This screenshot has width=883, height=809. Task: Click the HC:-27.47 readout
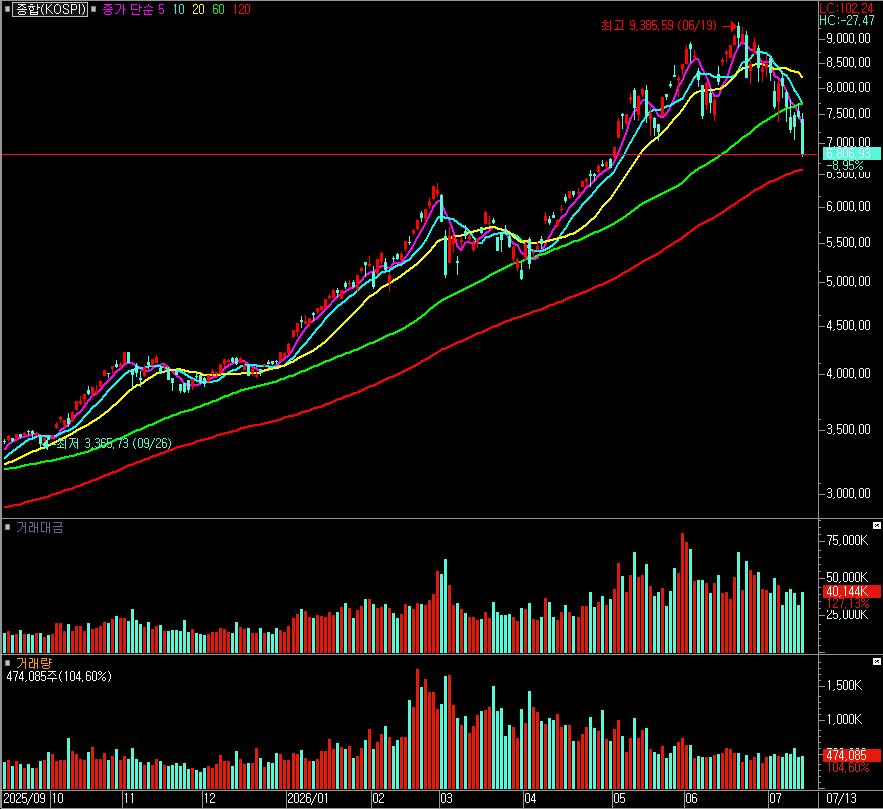pyautogui.click(x=847, y=20)
